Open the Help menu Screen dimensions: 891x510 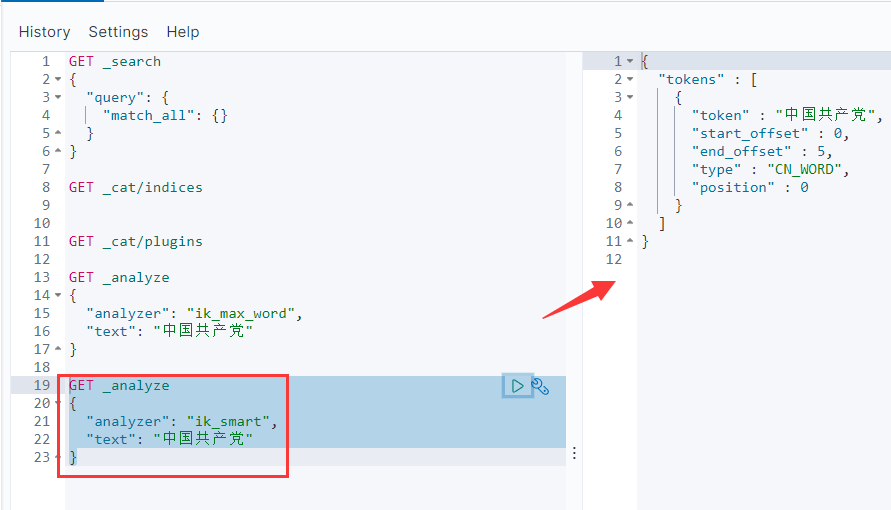(182, 32)
